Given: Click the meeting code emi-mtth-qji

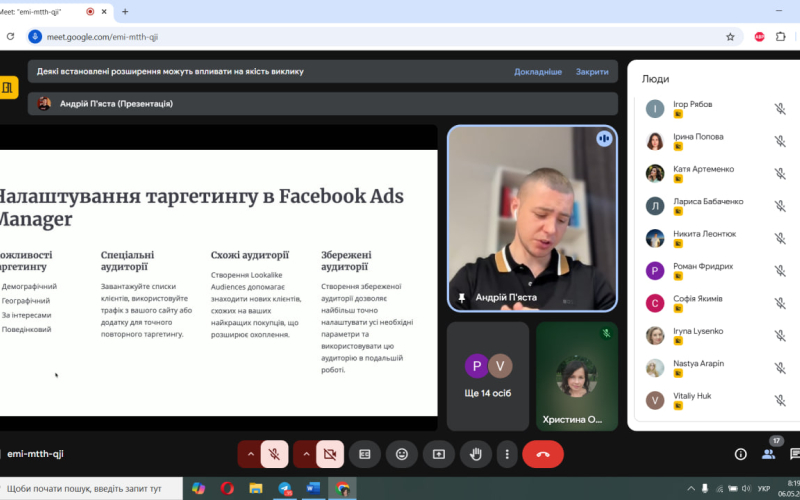Looking at the screenshot, I should pos(35,454).
